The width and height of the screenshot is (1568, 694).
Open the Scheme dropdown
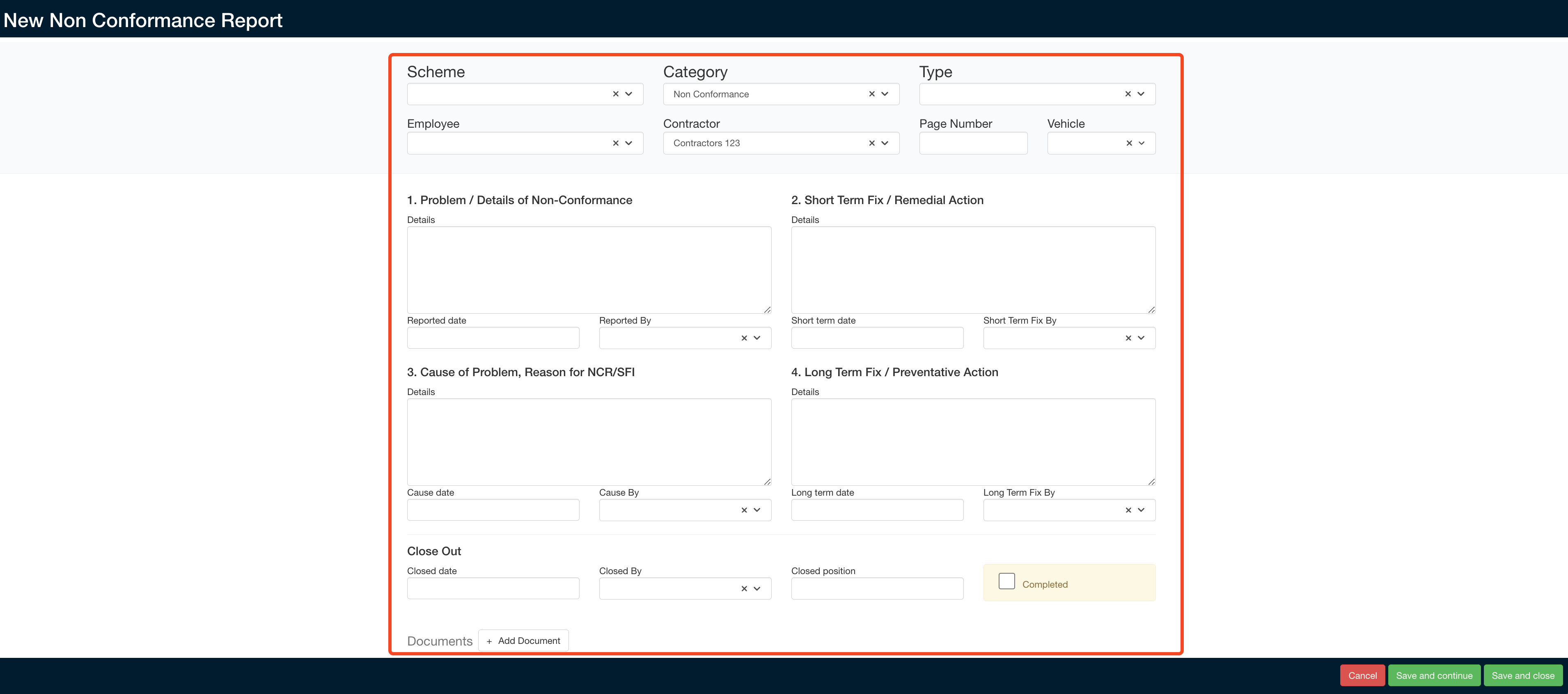[629, 94]
